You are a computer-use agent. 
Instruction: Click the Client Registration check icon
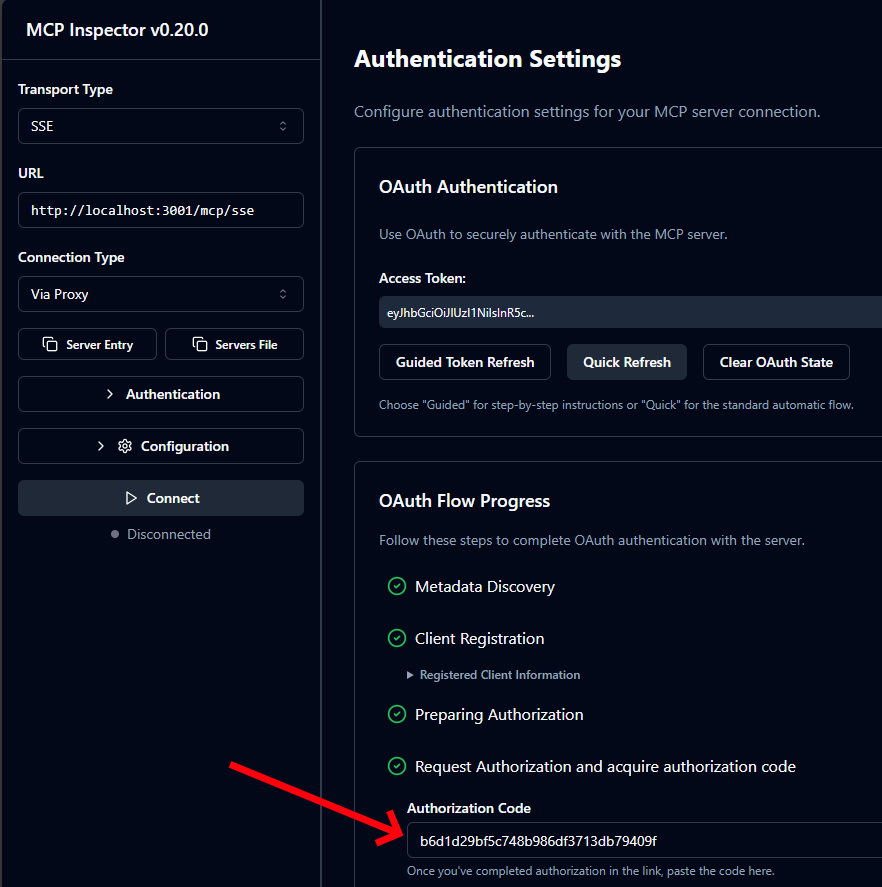click(x=397, y=639)
